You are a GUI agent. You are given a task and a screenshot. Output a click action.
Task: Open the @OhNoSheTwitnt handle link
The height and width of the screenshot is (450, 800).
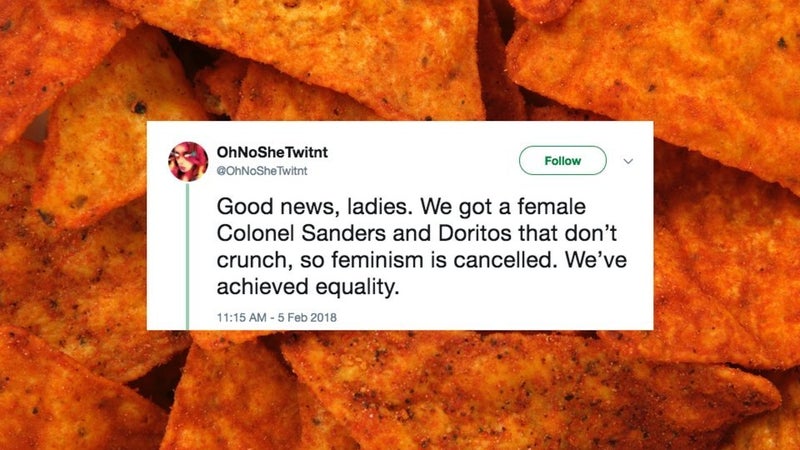pos(262,171)
